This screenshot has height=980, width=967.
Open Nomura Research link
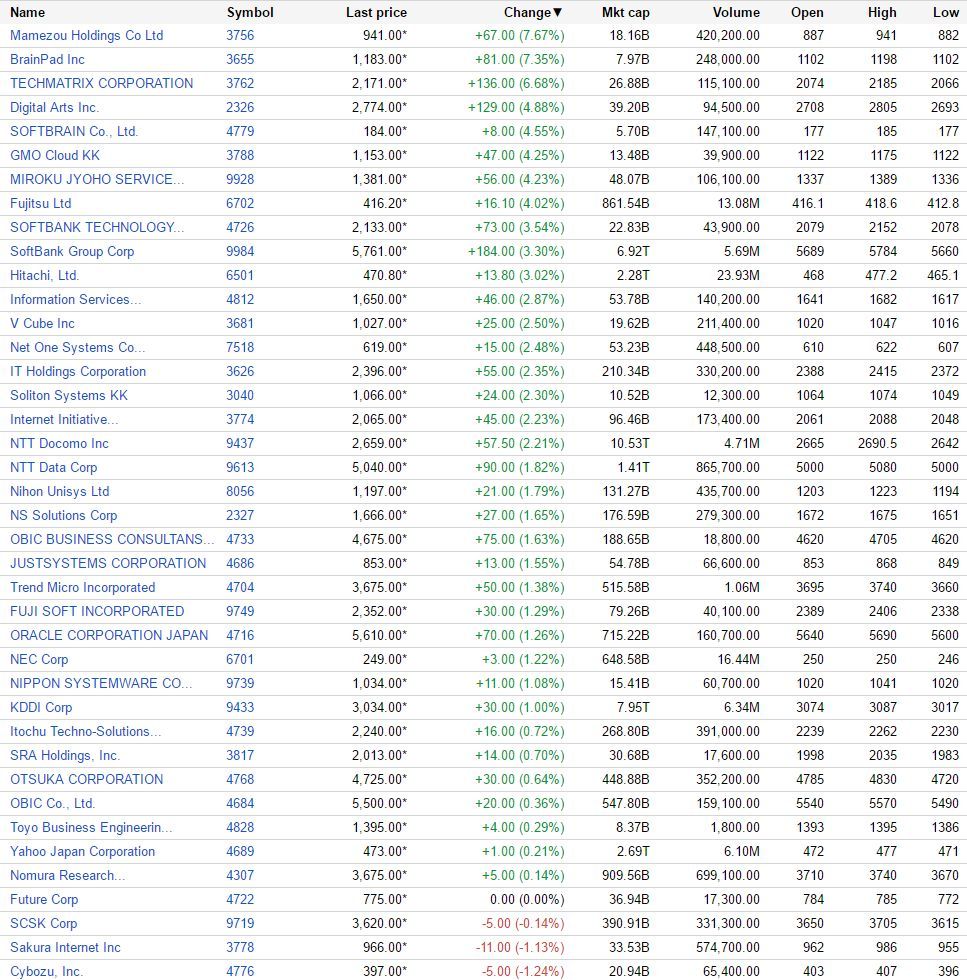tap(68, 875)
